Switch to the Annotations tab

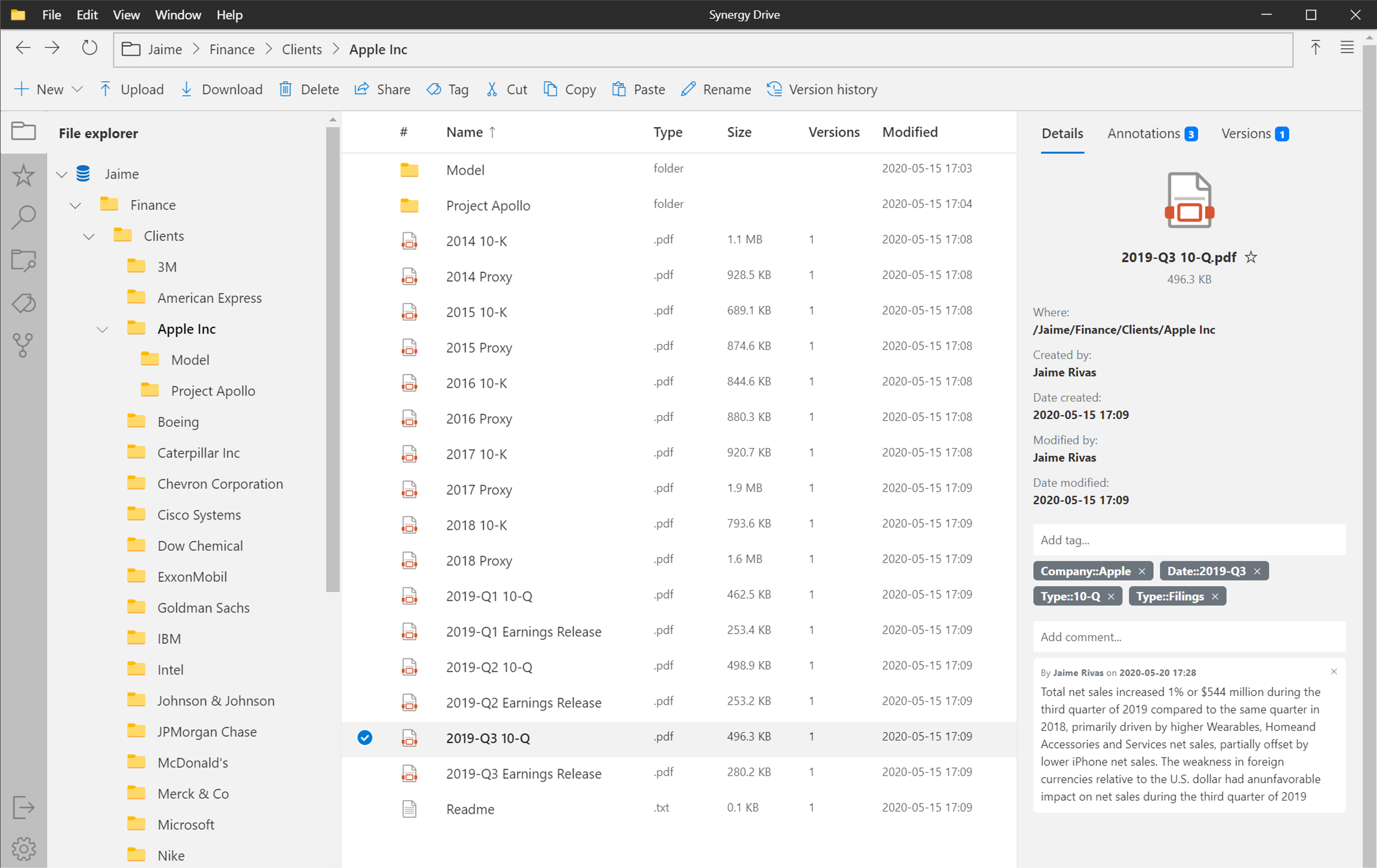tap(1152, 133)
